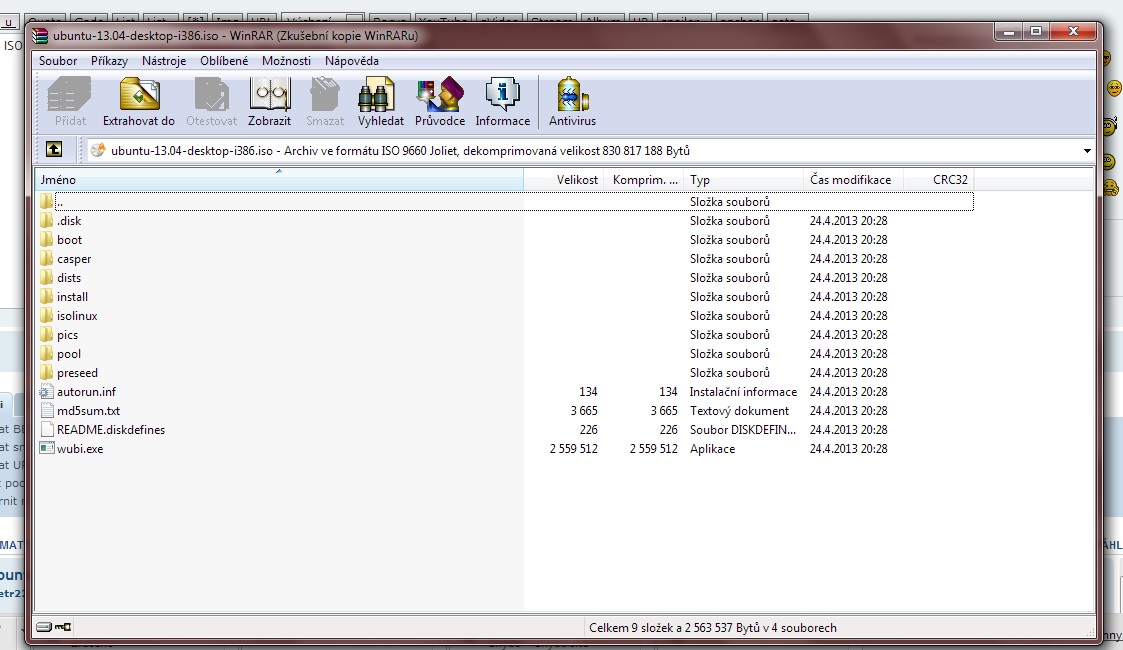Screen dimensions: 1123x650
Task: Launch the Průvodce wizard
Action: [440, 102]
